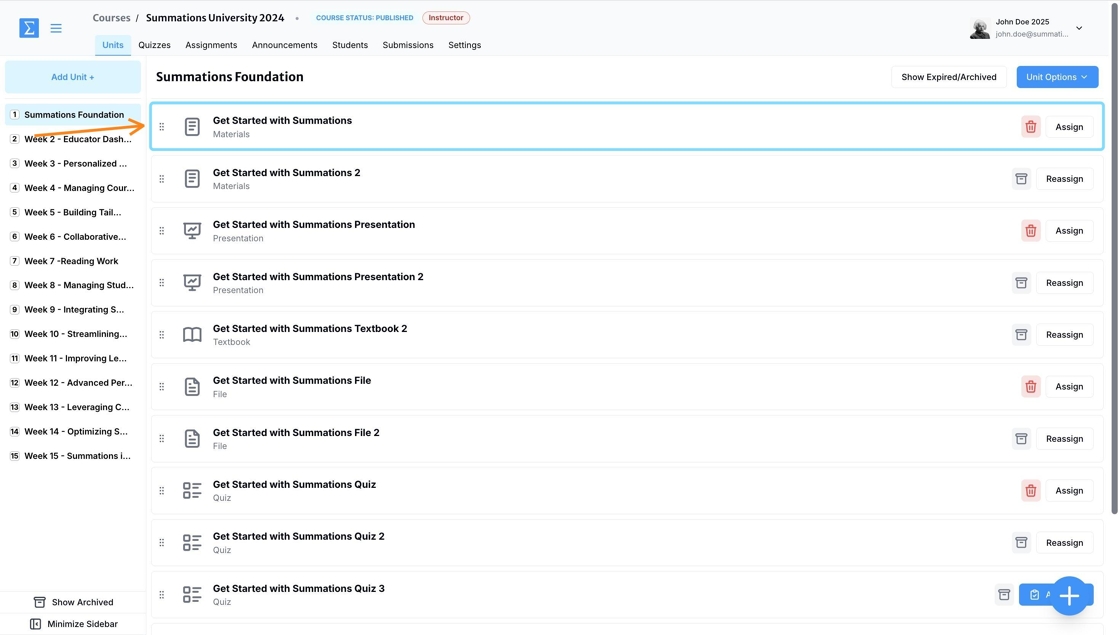Click drag handle of Get Started with Summations
1120x635 pixels.
[161, 126]
